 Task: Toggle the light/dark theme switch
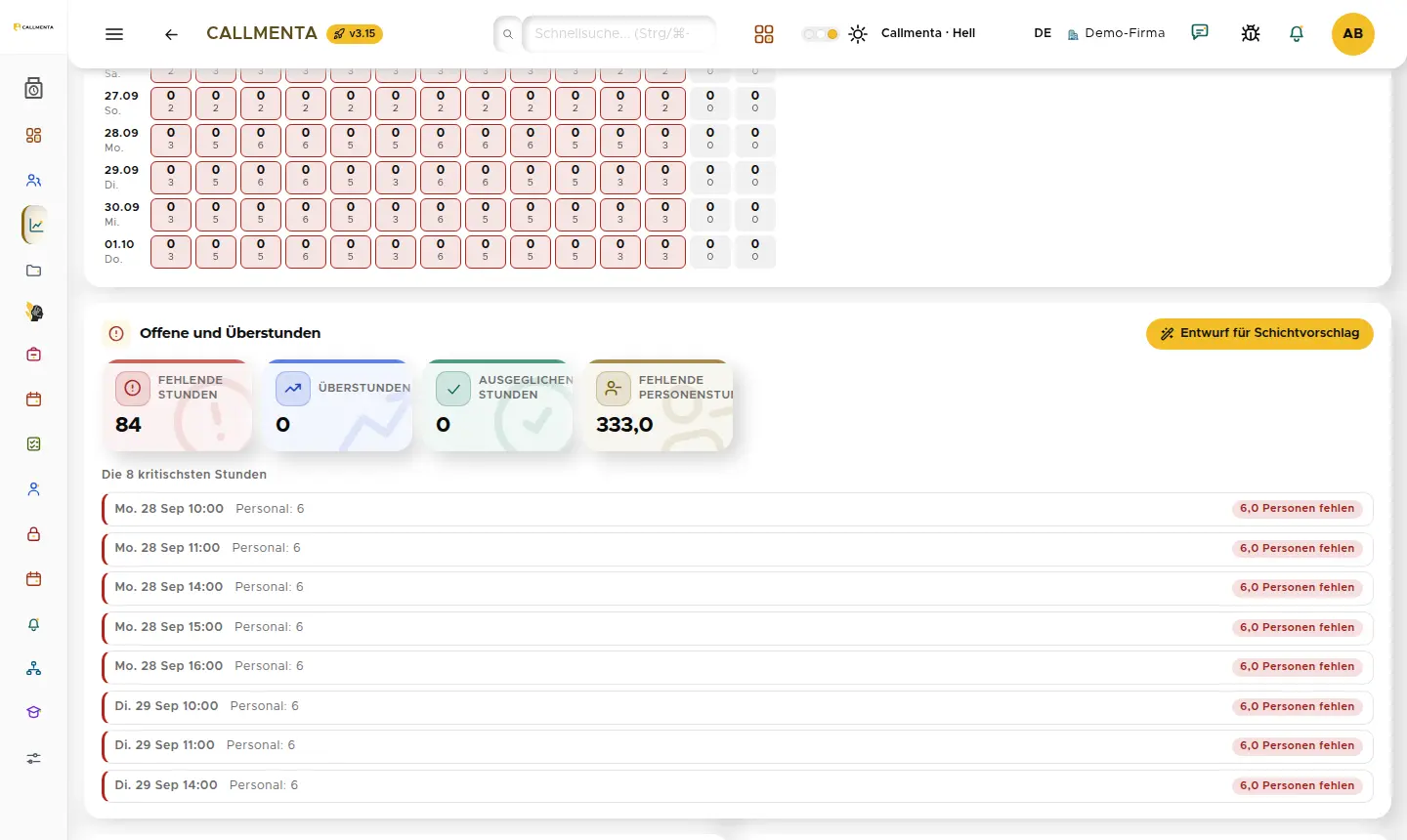tap(820, 34)
